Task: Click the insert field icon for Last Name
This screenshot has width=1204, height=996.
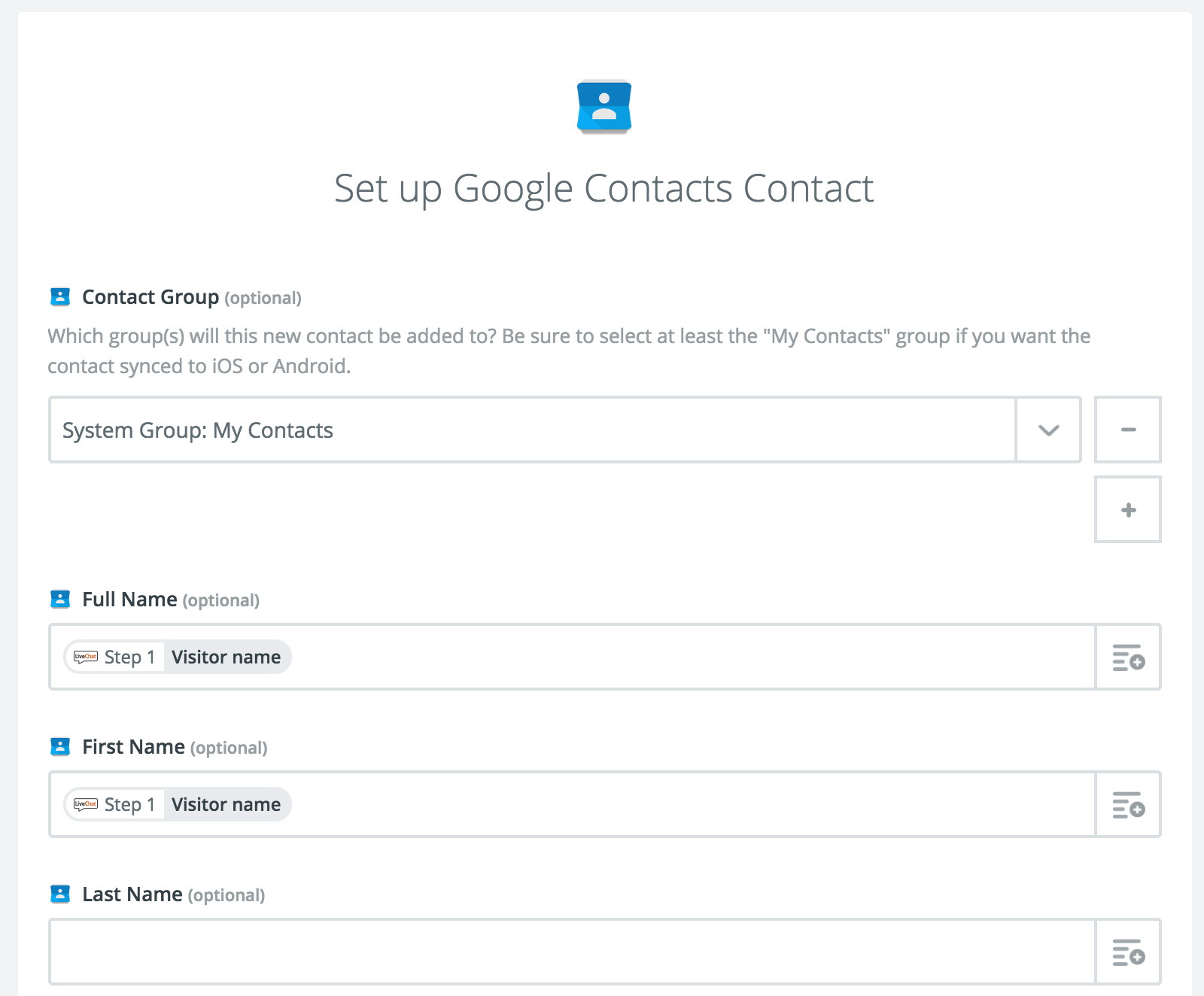Action: (1128, 952)
